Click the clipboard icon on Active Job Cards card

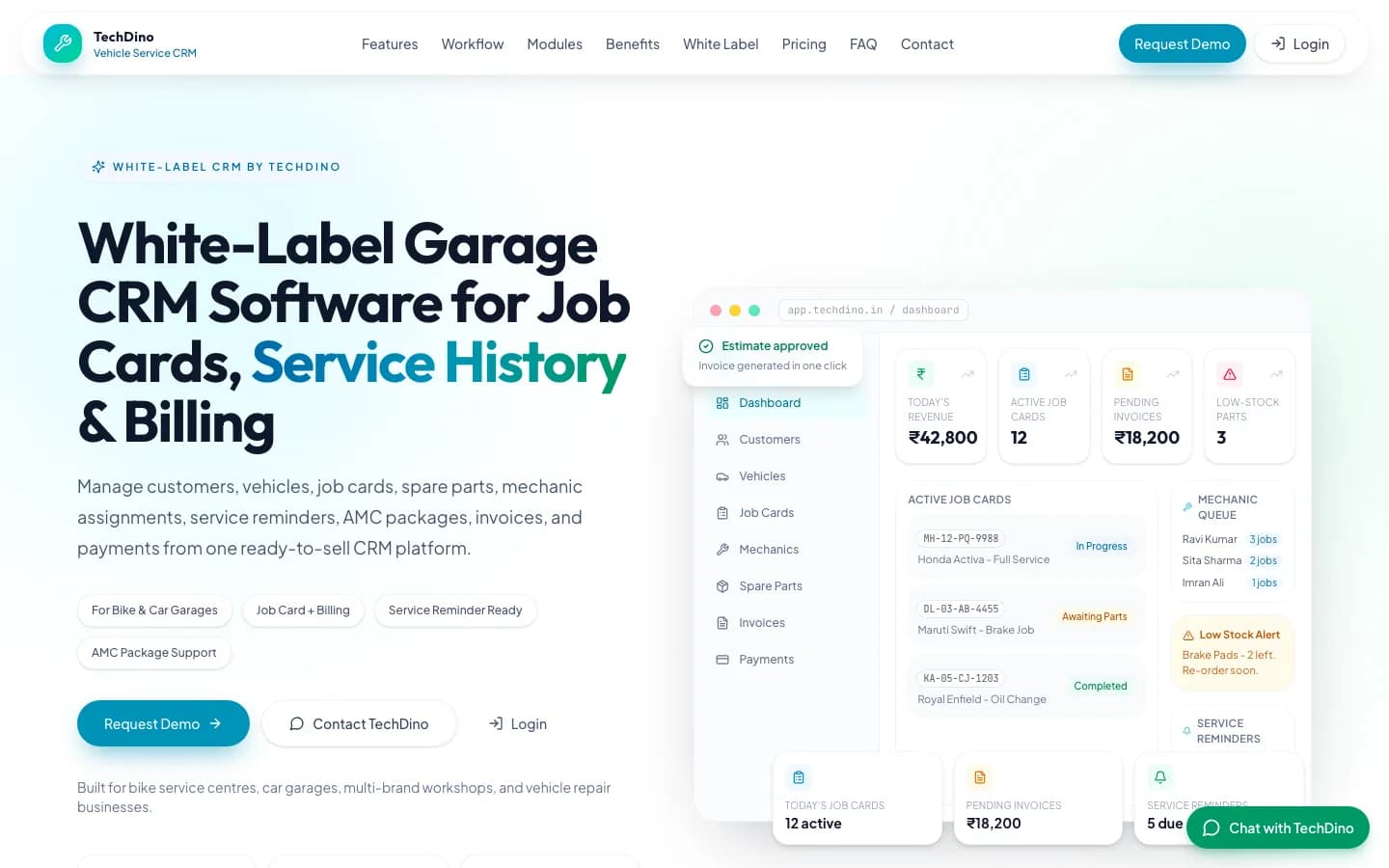(1024, 374)
